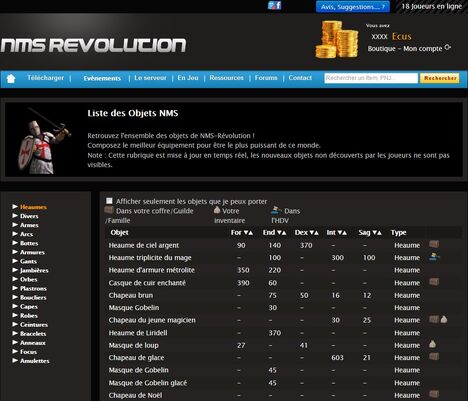468x401 pixels.
Task: Open the Facebook icon at the top
Action: (x=278, y=5)
